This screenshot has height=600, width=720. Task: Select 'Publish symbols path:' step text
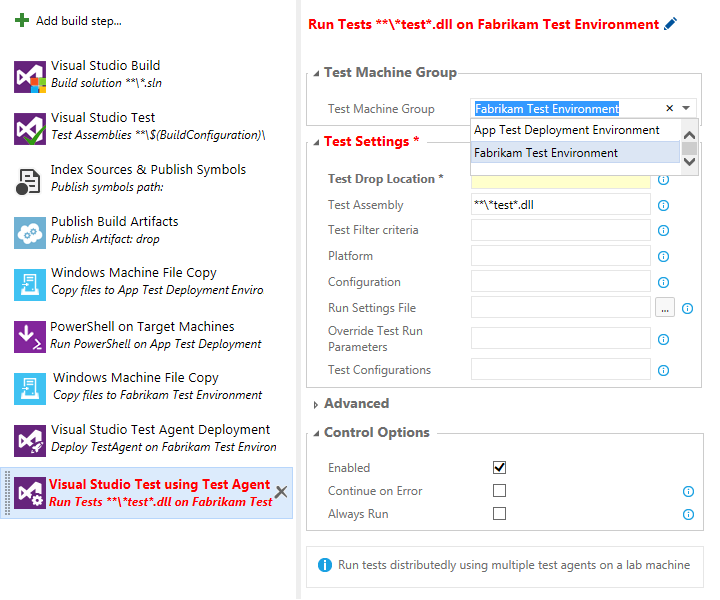coord(107,187)
